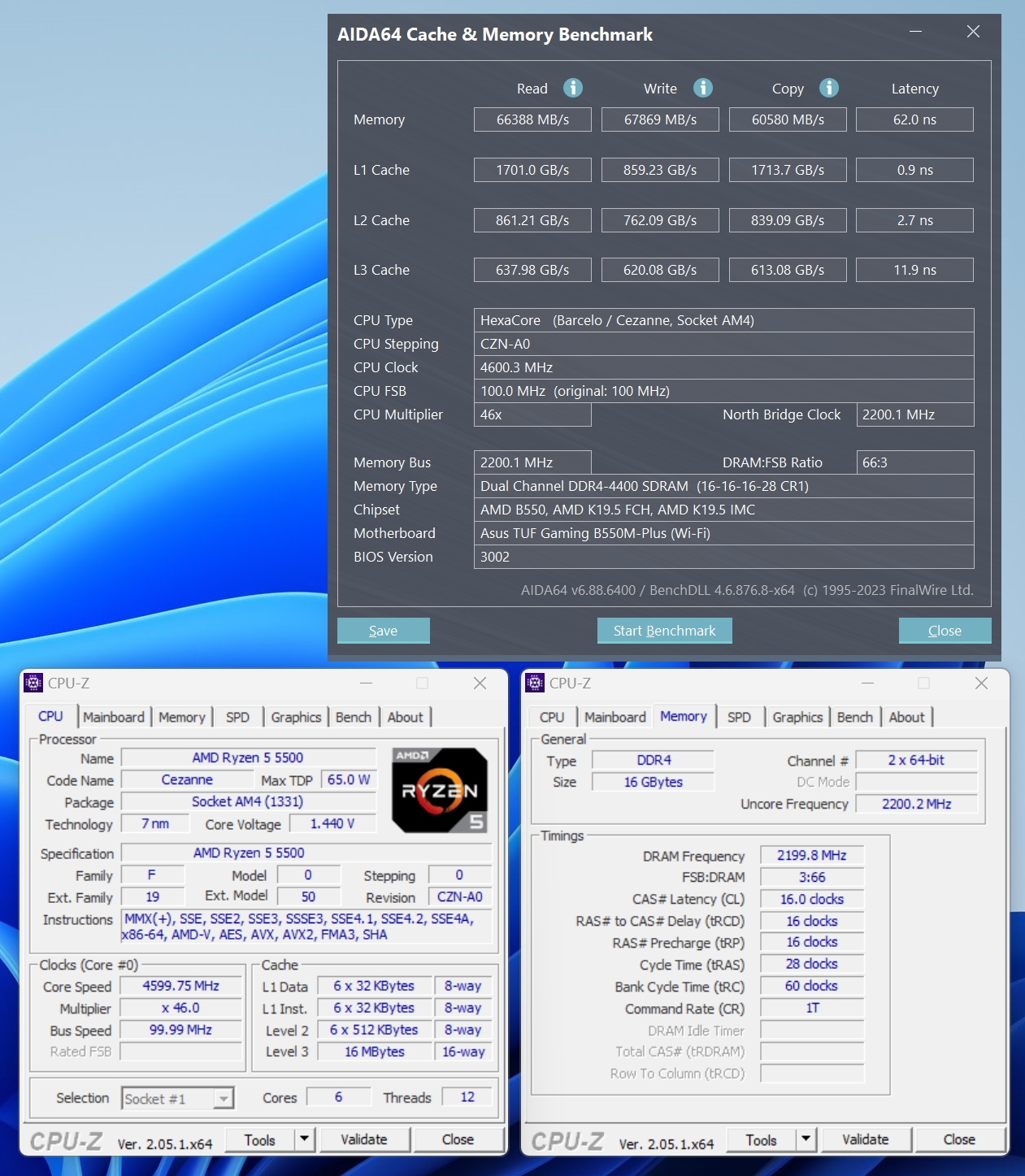This screenshot has height=1176, width=1025.
Task: Open SPD tab in the CPU-Z window showing Processor
Action: (237, 717)
